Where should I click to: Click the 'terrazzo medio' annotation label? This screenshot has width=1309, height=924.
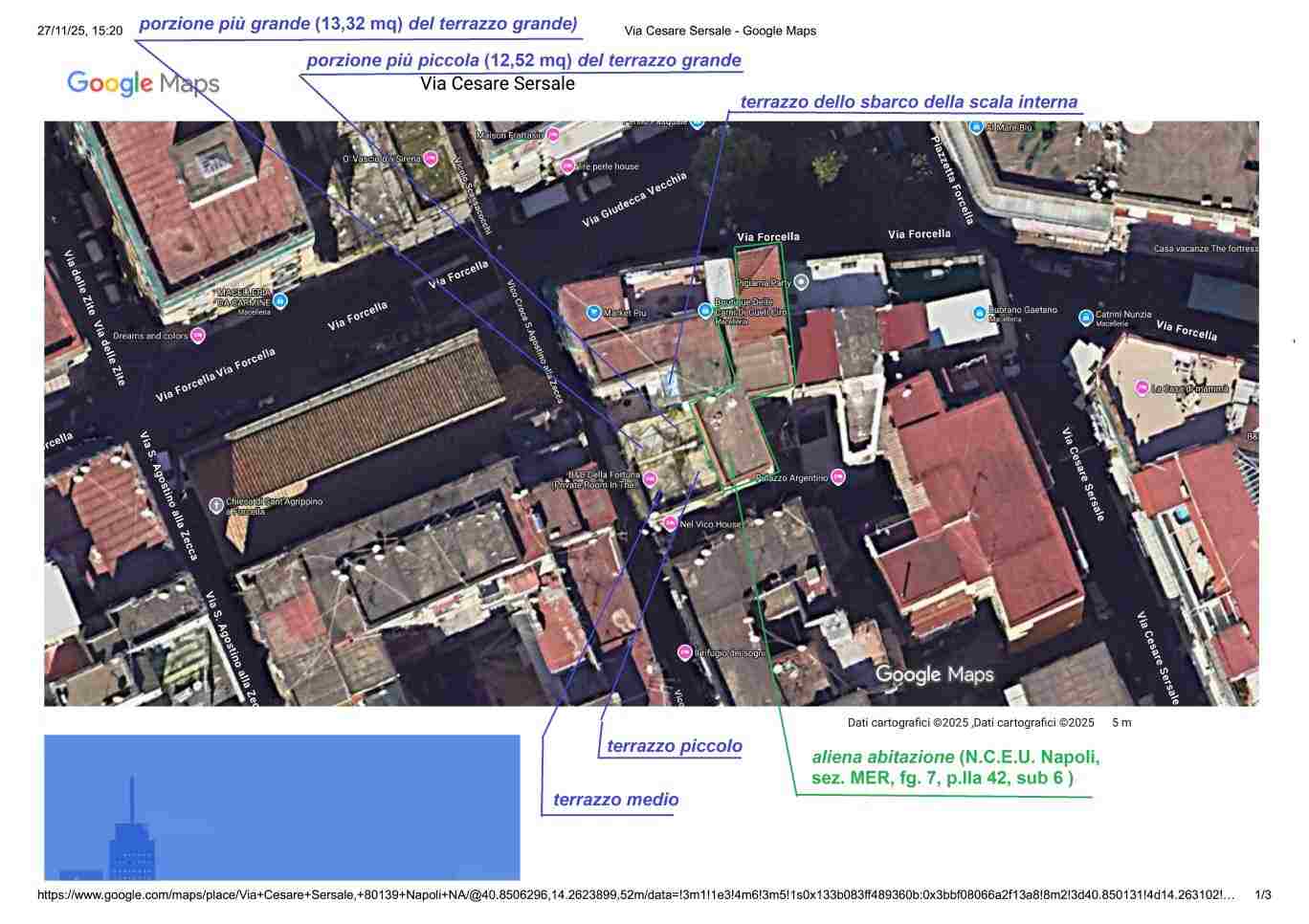pos(615,800)
